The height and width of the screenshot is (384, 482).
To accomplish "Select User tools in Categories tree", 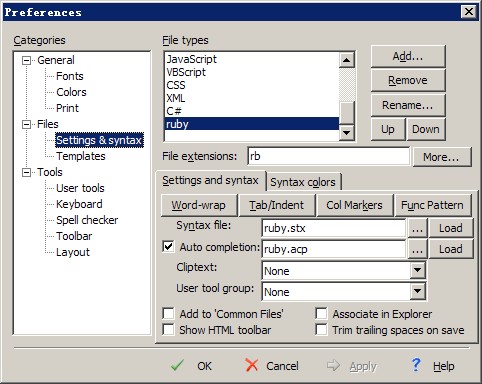I will pos(80,188).
